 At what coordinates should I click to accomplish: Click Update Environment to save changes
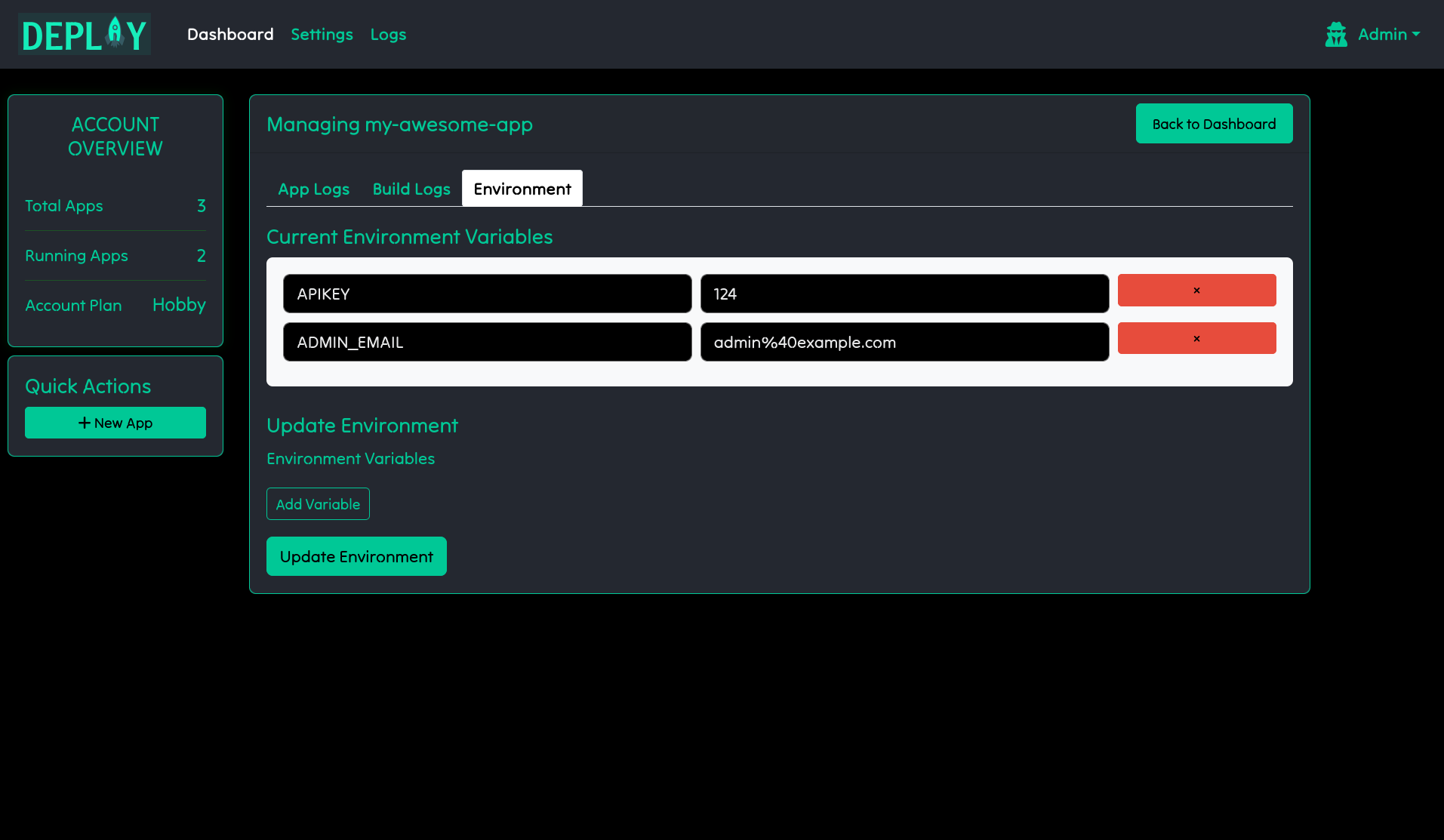[x=356, y=556]
